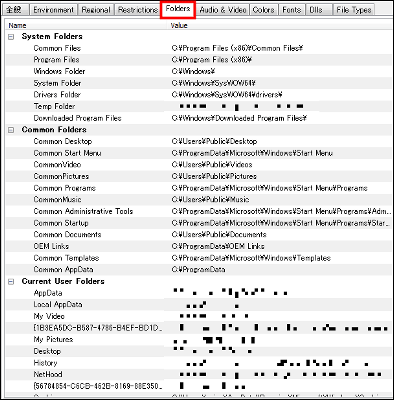
Task: Select the CommonMusic row
Action: pyautogui.click(x=199, y=200)
